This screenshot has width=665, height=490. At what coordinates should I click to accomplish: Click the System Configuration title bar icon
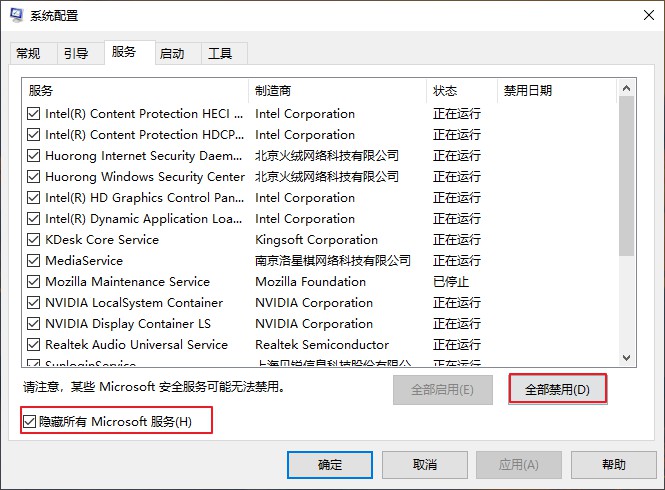point(17,15)
